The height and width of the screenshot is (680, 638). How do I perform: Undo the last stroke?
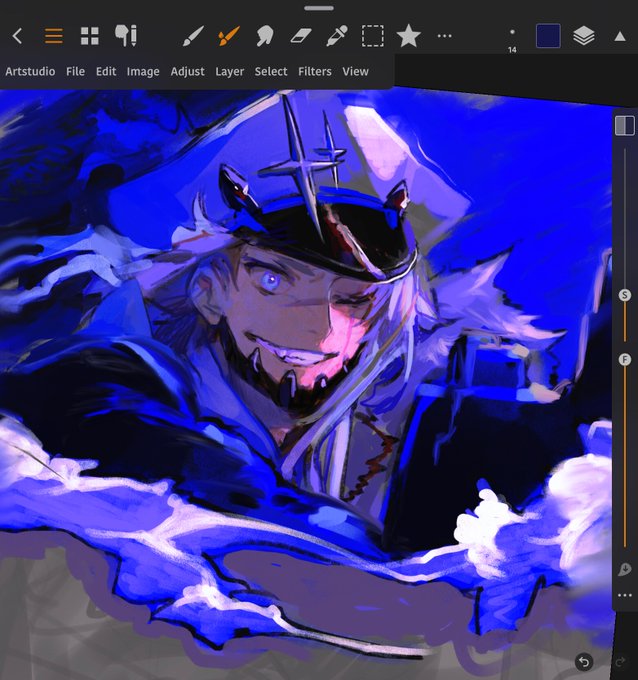[x=584, y=662]
